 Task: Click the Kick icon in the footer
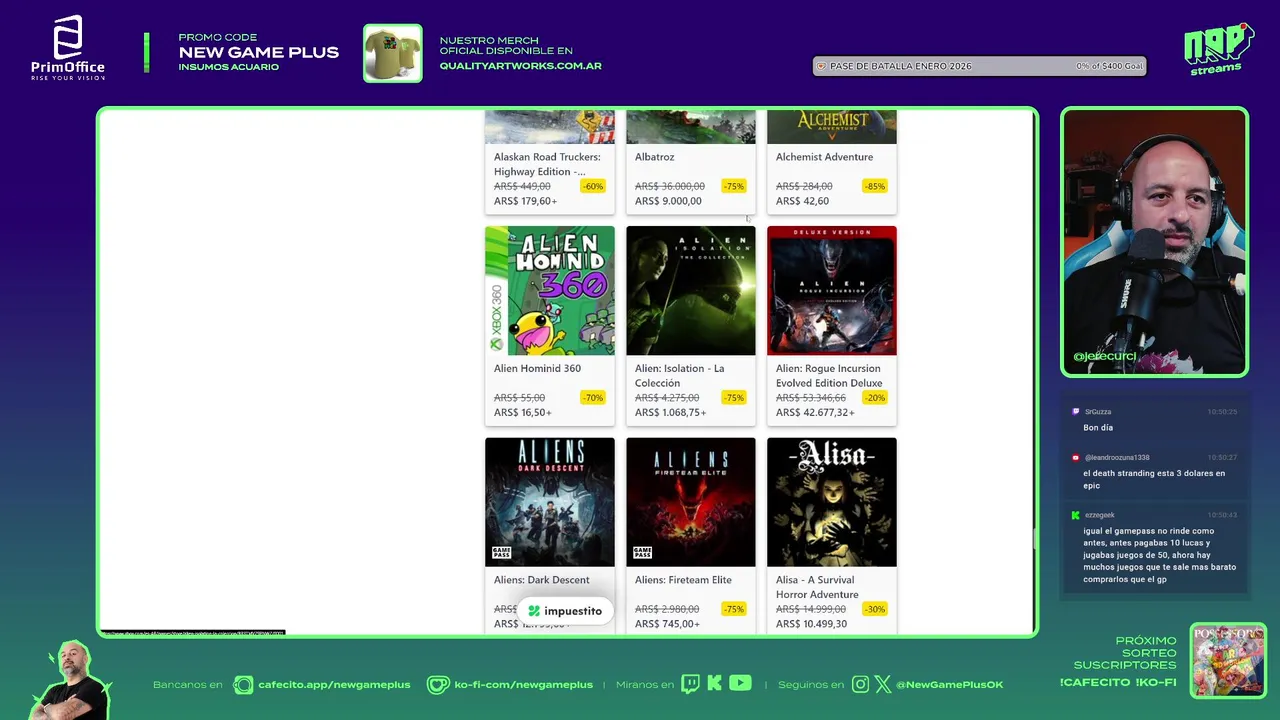714,684
